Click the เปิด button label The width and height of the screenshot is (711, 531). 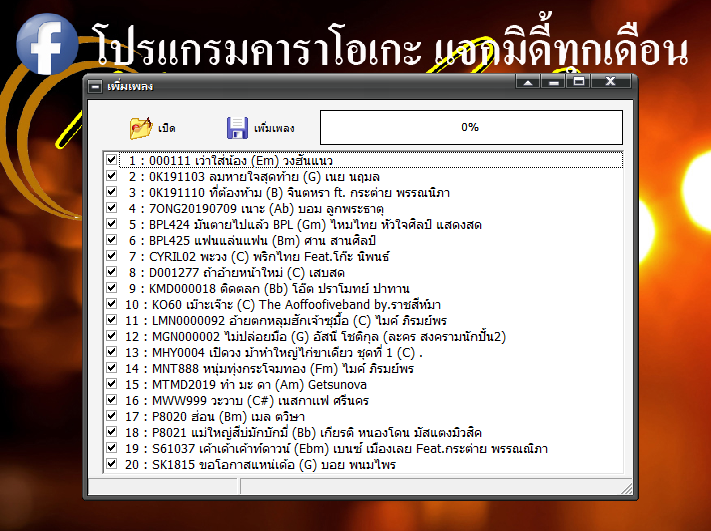pos(166,128)
